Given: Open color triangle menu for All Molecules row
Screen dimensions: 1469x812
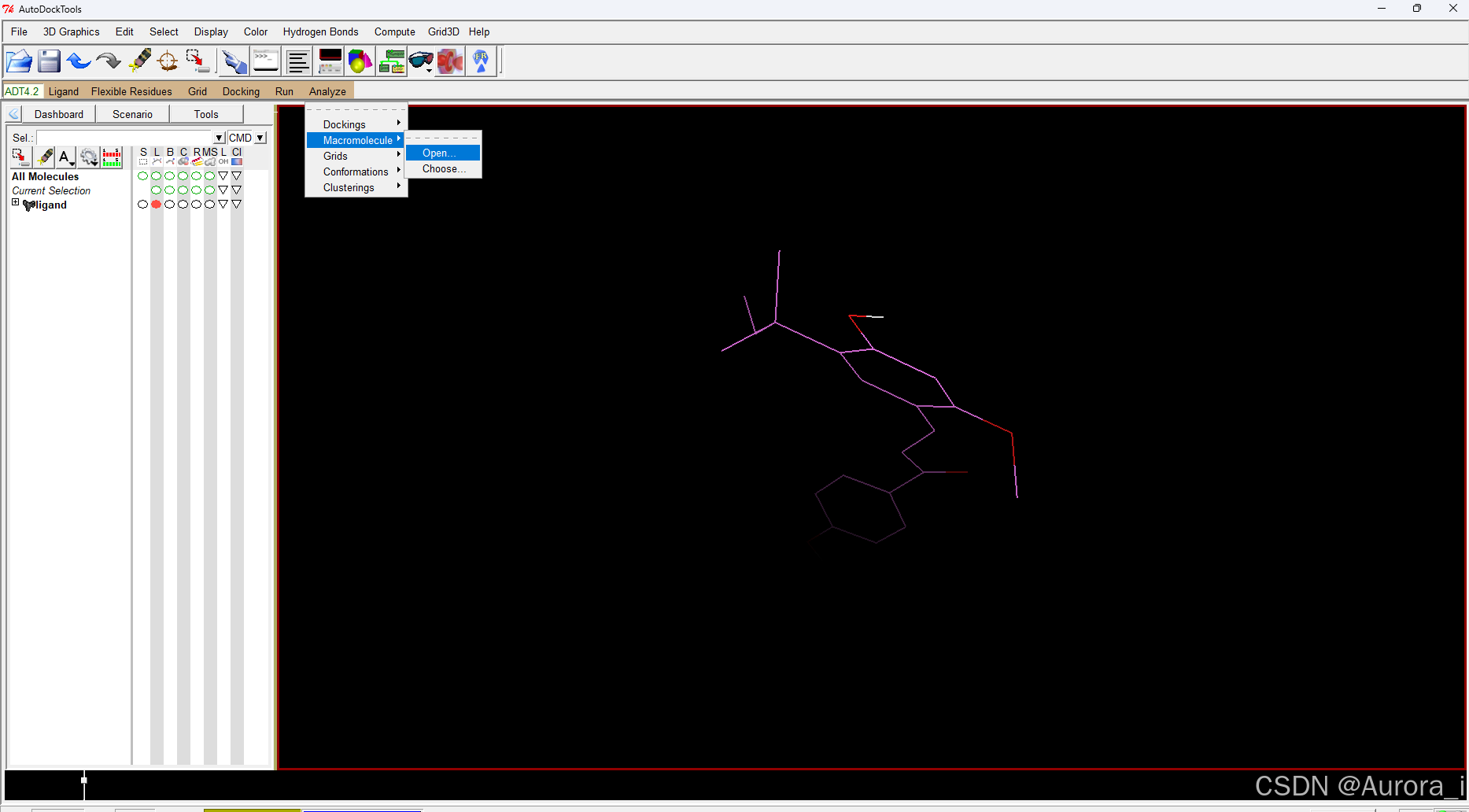Looking at the screenshot, I should pyautogui.click(x=236, y=176).
